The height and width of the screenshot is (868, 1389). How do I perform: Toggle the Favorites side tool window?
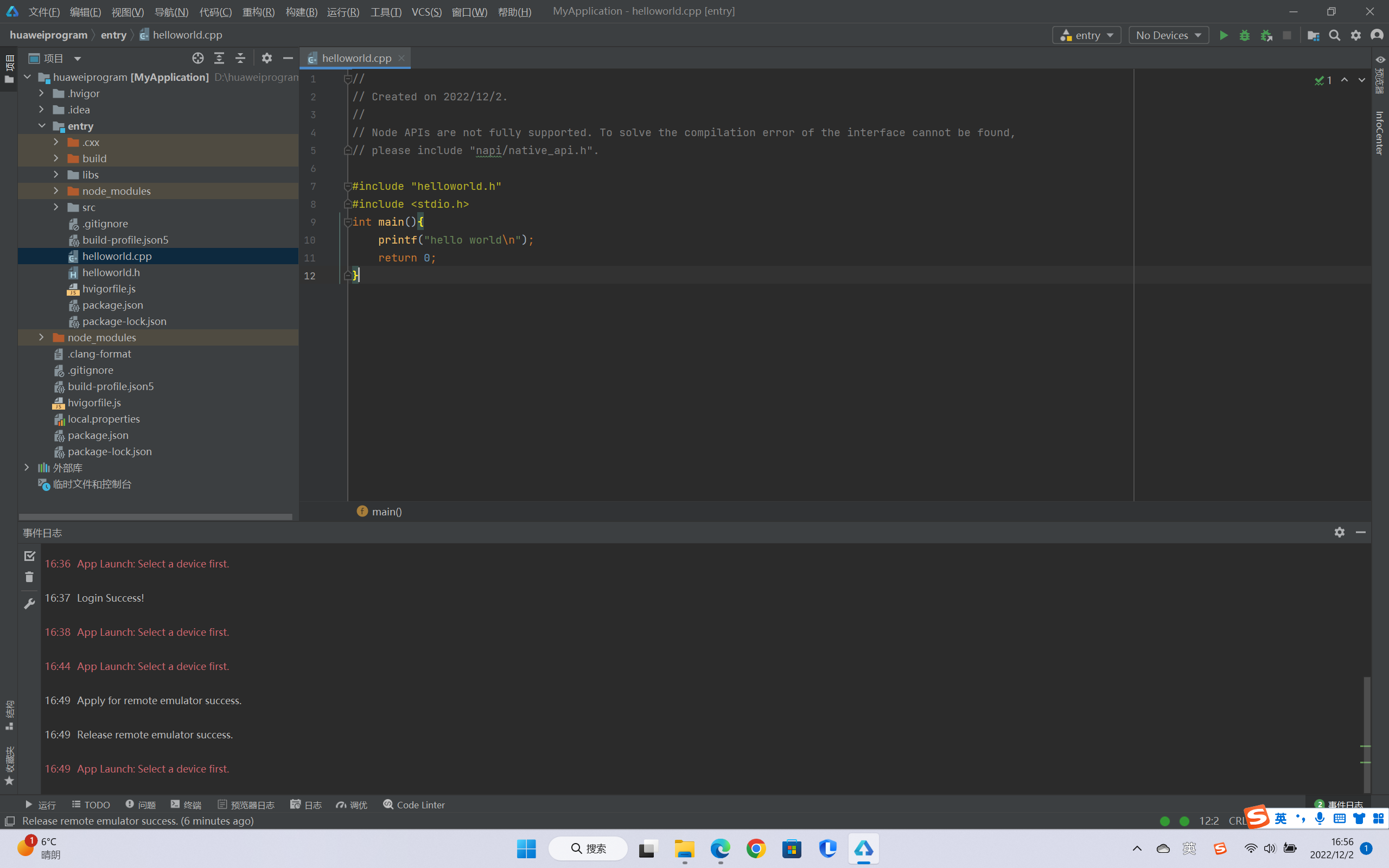tap(9, 766)
